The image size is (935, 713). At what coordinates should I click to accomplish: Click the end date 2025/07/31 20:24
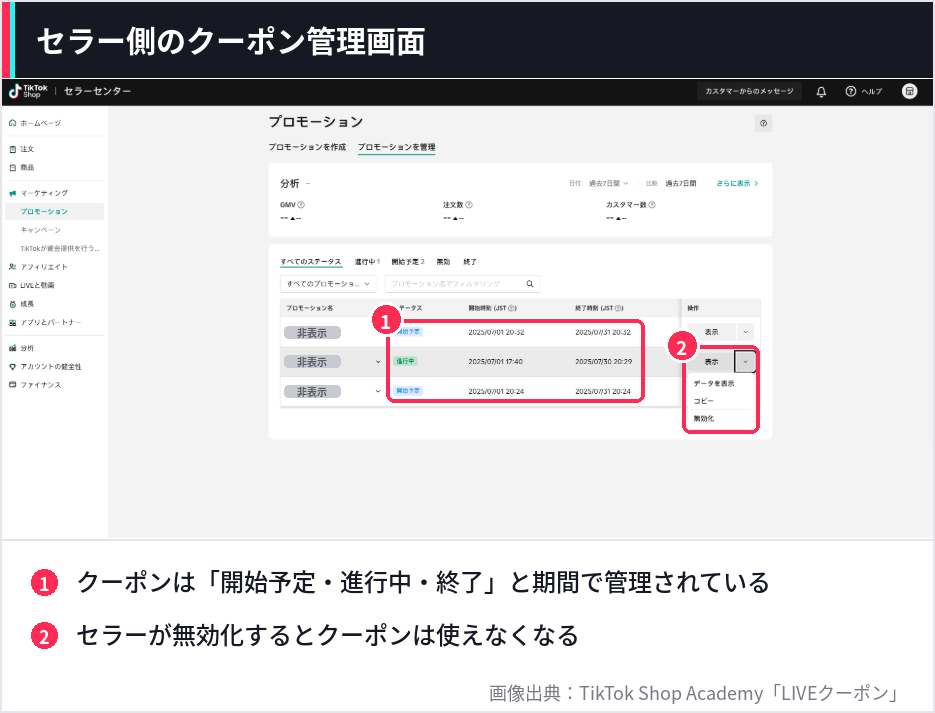(x=603, y=392)
